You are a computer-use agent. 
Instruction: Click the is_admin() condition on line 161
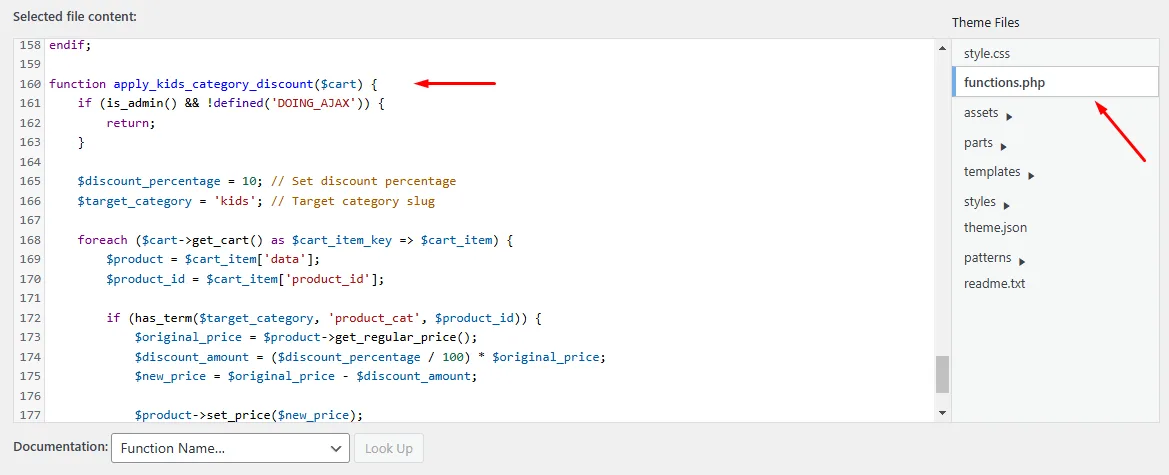tap(230, 103)
